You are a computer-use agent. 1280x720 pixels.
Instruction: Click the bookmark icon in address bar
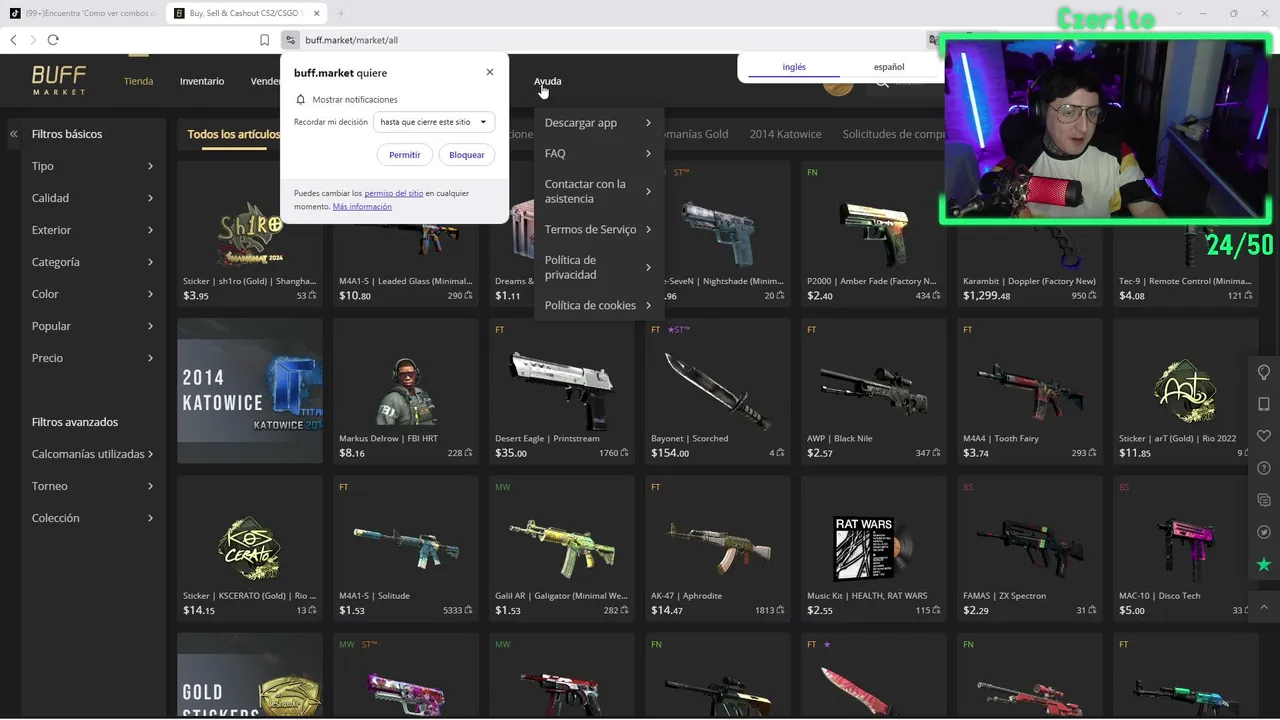pos(265,40)
